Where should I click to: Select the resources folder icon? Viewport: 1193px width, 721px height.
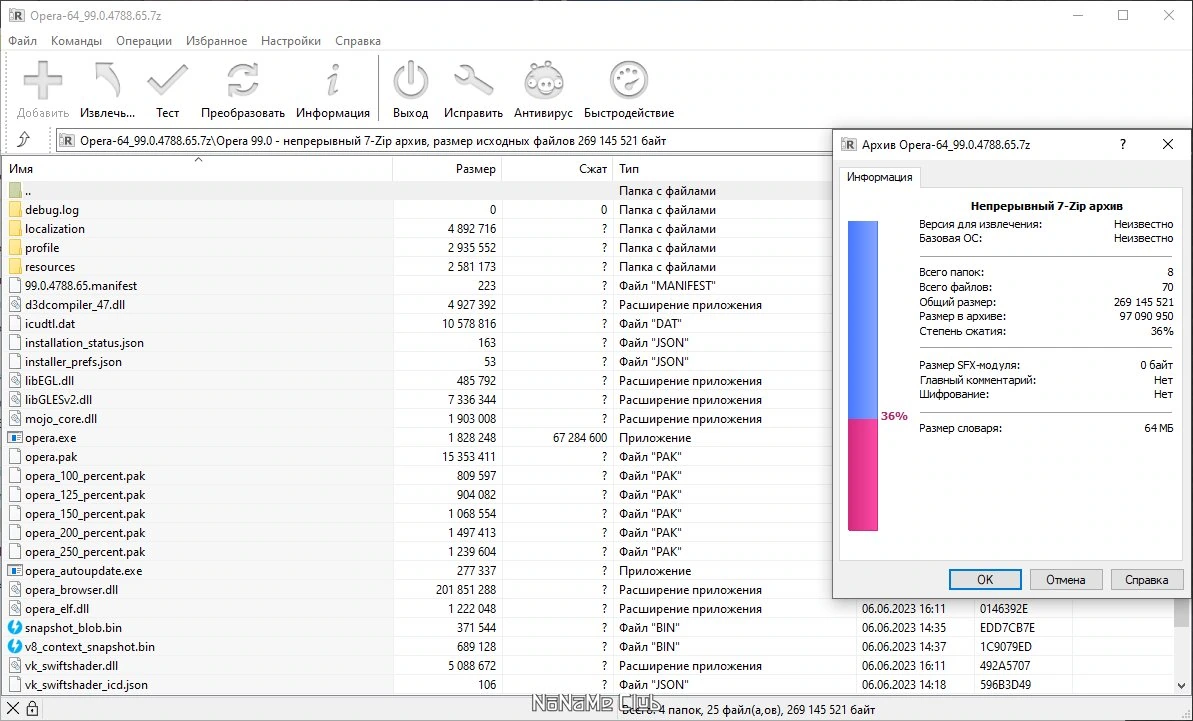(15, 267)
